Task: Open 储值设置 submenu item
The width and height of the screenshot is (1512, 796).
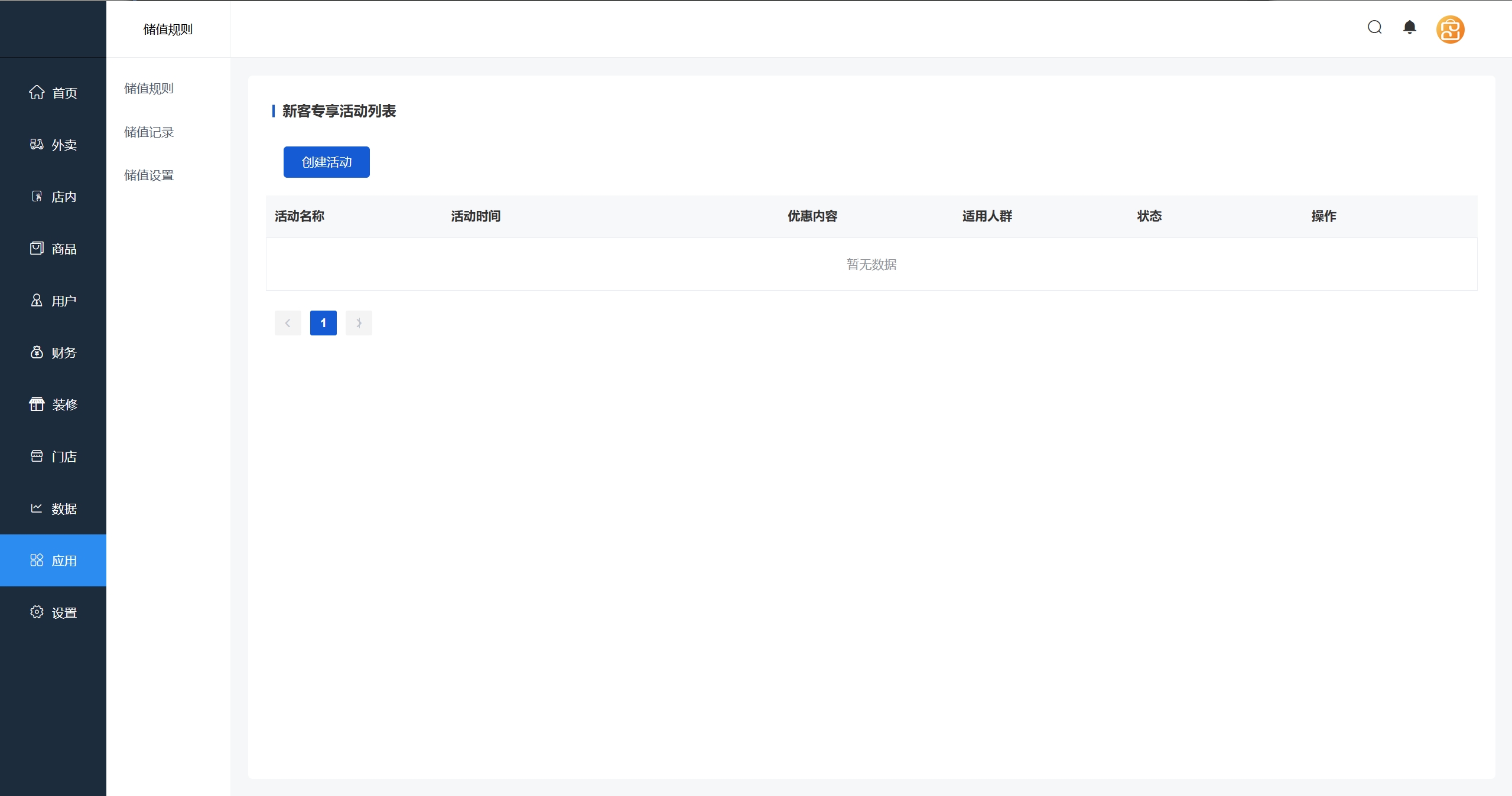Action: pos(149,175)
